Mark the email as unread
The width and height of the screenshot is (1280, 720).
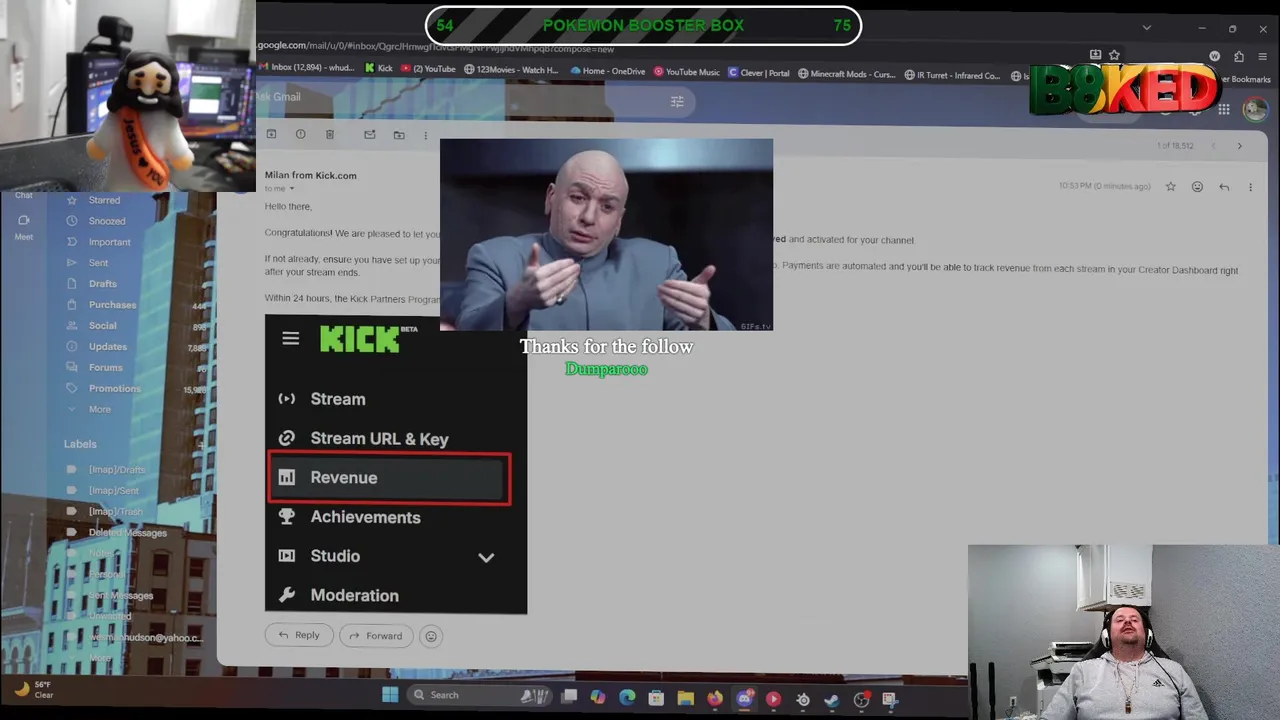[369, 134]
